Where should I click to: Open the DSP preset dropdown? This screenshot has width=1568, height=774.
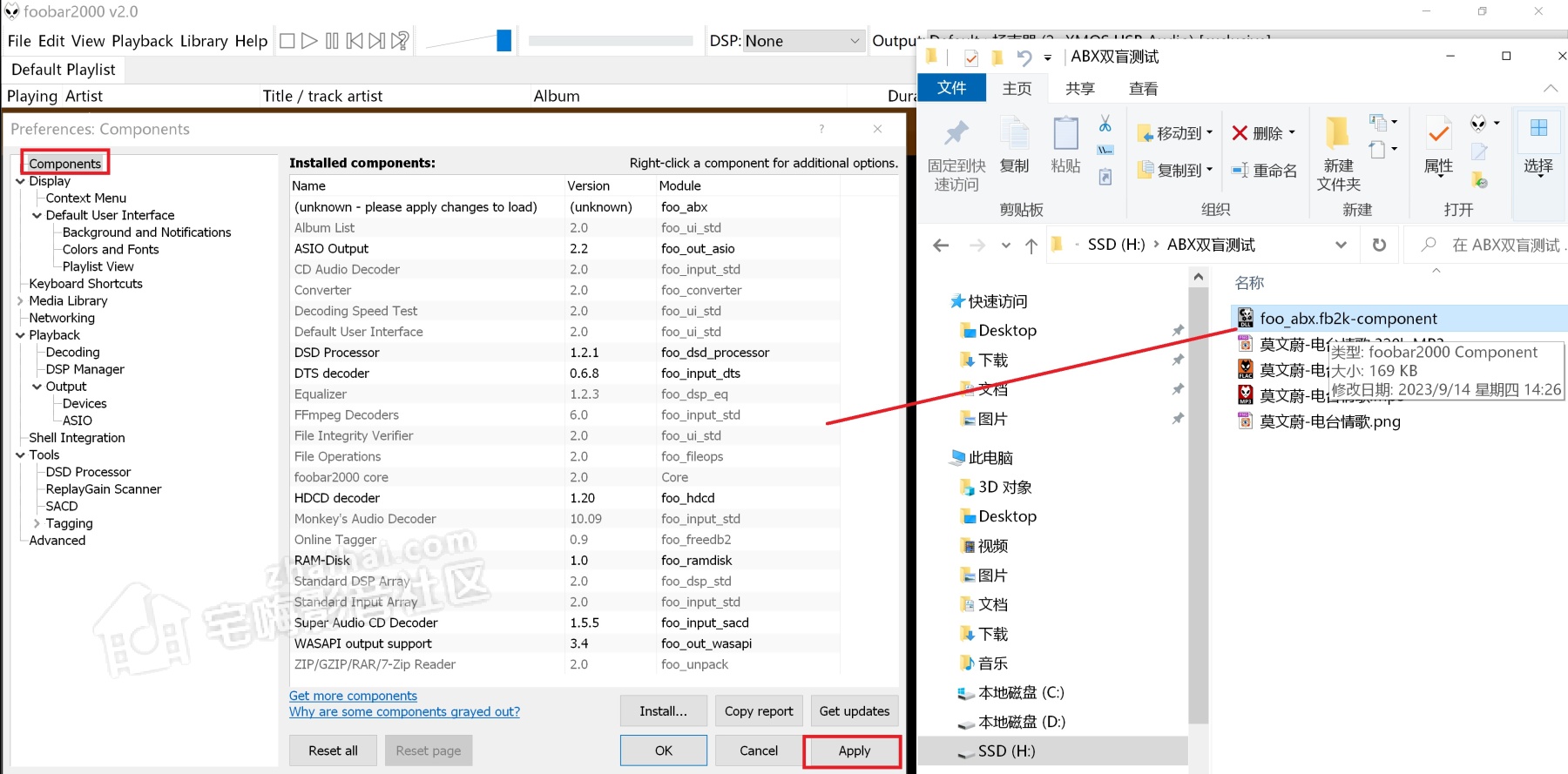point(805,41)
